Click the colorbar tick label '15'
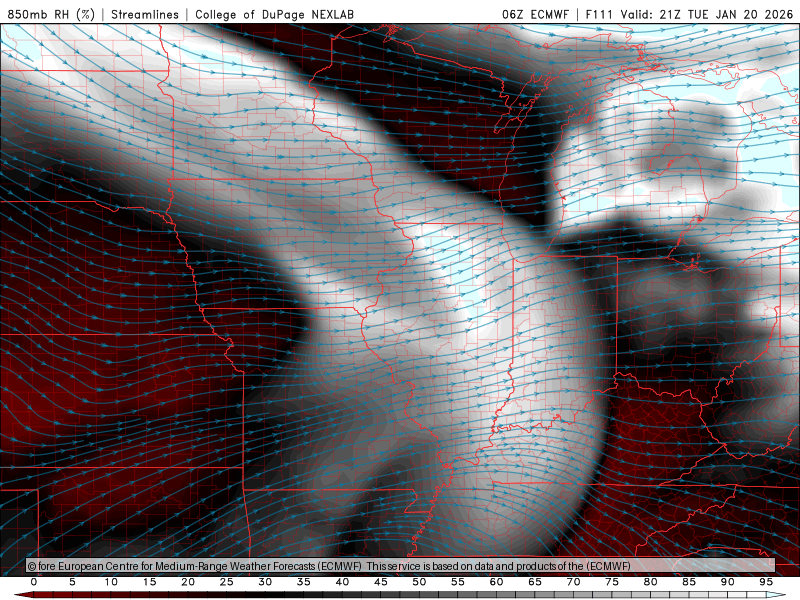Image resolution: width=800 pixels, height=600 pixels. (x=149, y=582)
